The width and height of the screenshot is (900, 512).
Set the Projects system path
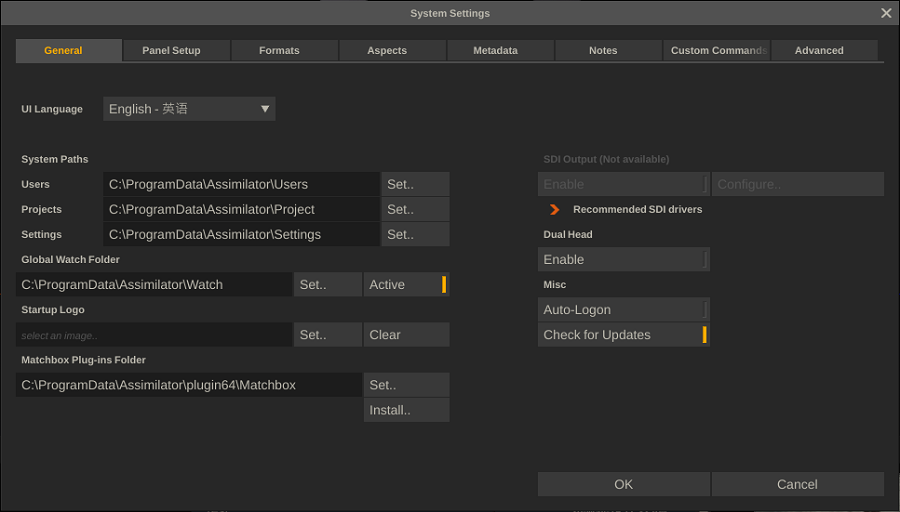(x=416, y=210)
